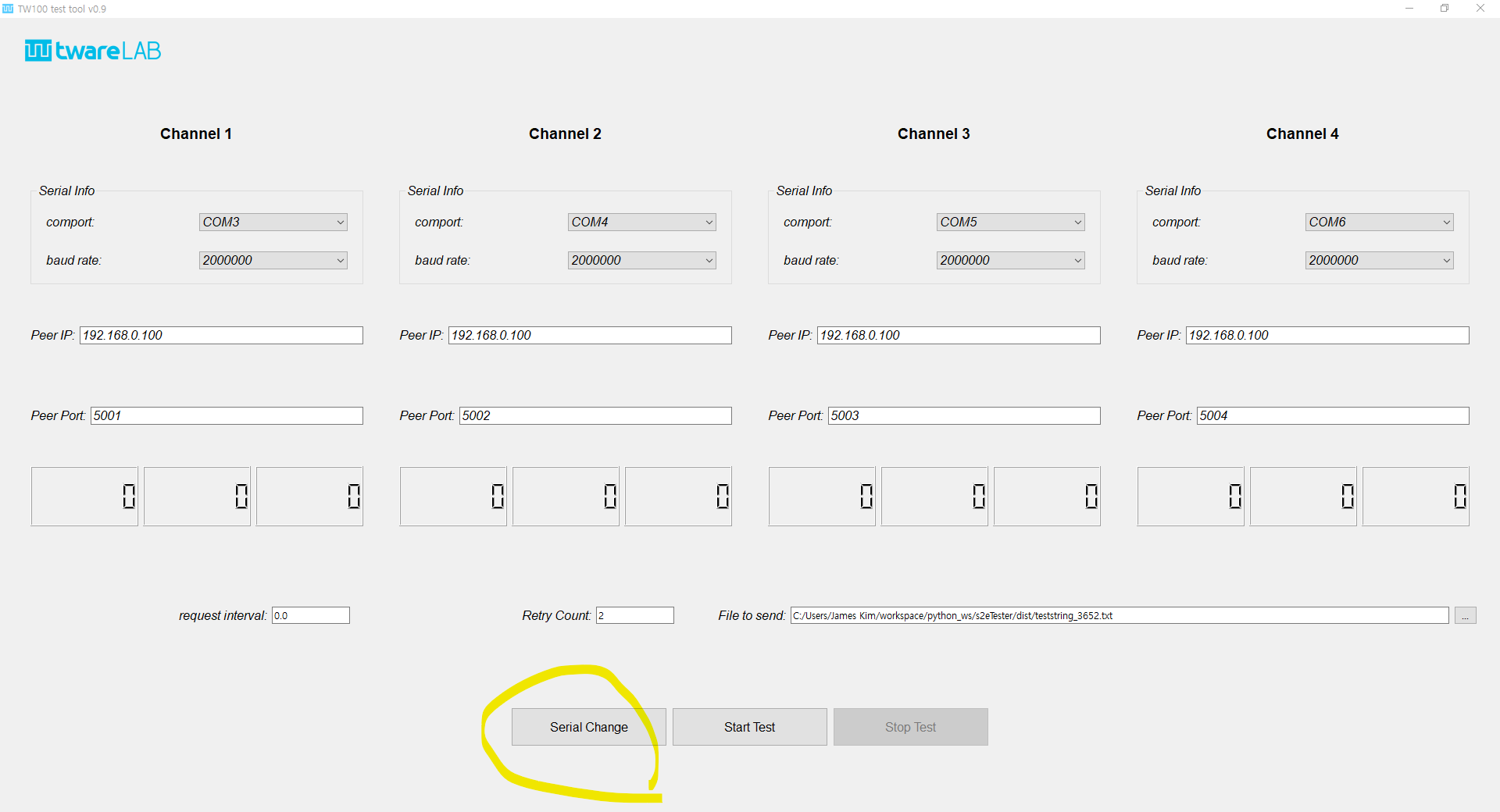Screen dimensions: 1500x812
Task: Click the Retry Count label
Action: [556, 615]
